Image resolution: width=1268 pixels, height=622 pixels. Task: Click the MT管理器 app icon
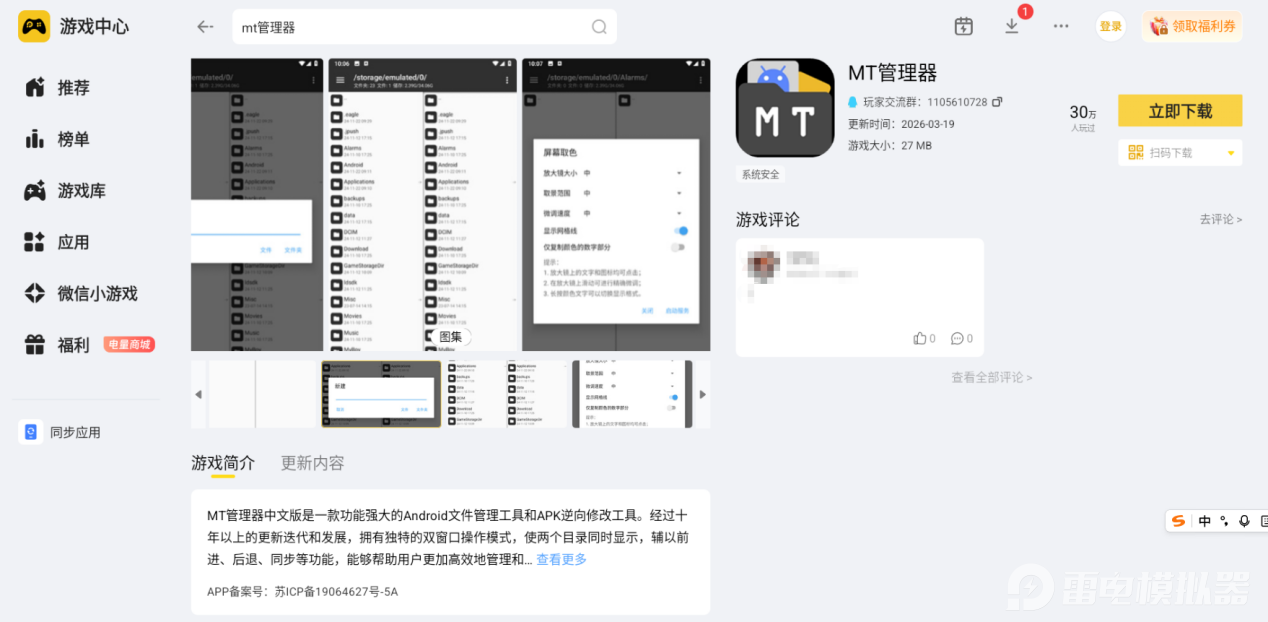coord(785,108)
